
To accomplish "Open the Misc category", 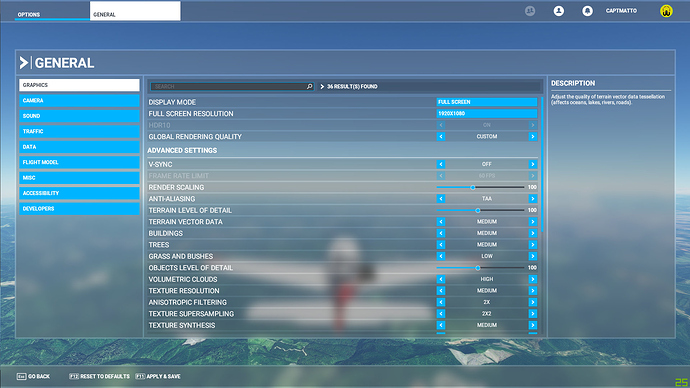I will point(79,178).
